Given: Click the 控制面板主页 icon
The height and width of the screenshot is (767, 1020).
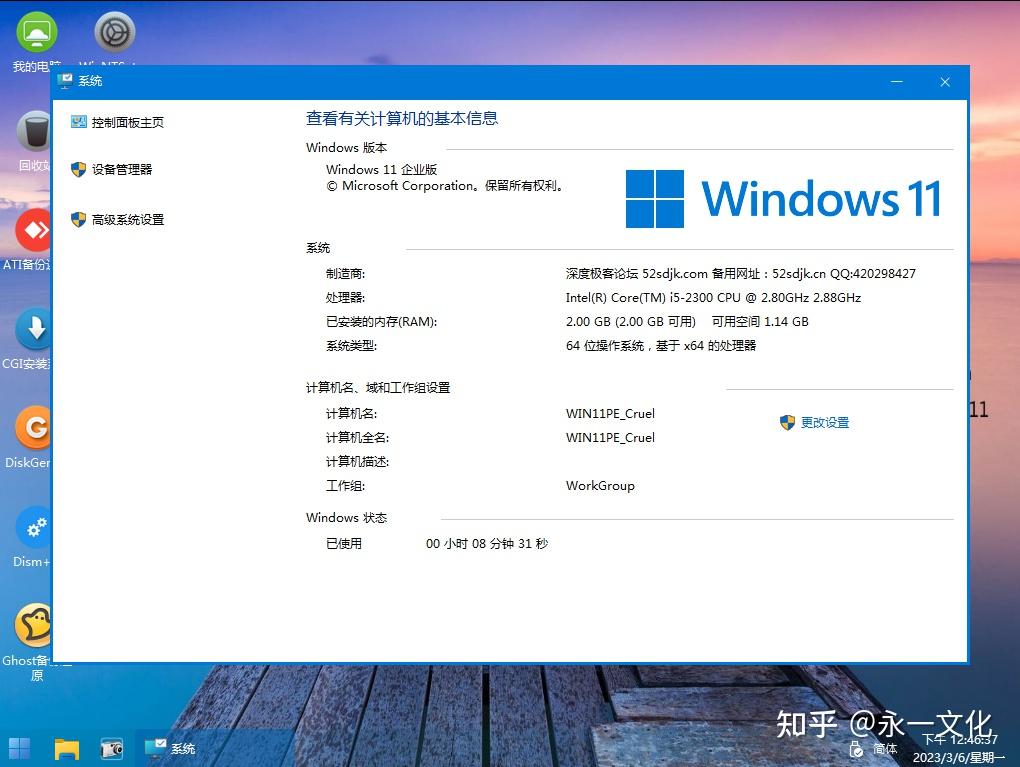Looking at the screenshot, I should 79,122.
